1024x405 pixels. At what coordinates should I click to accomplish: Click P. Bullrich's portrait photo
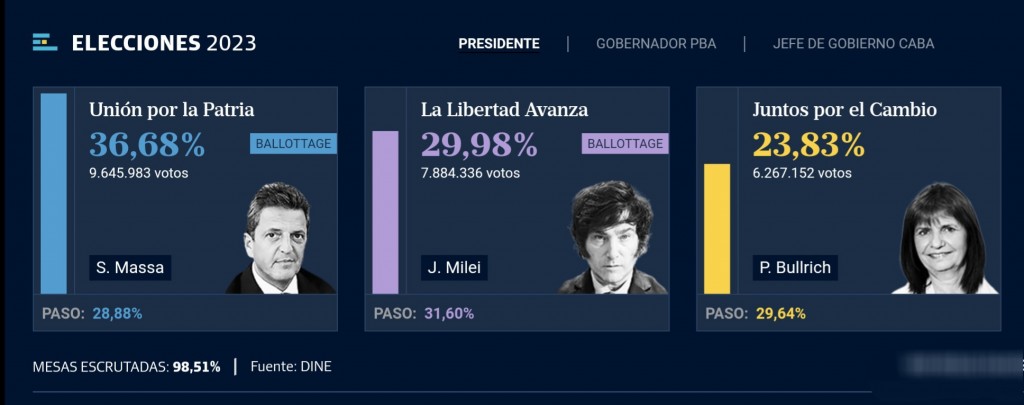pos(944,238)
